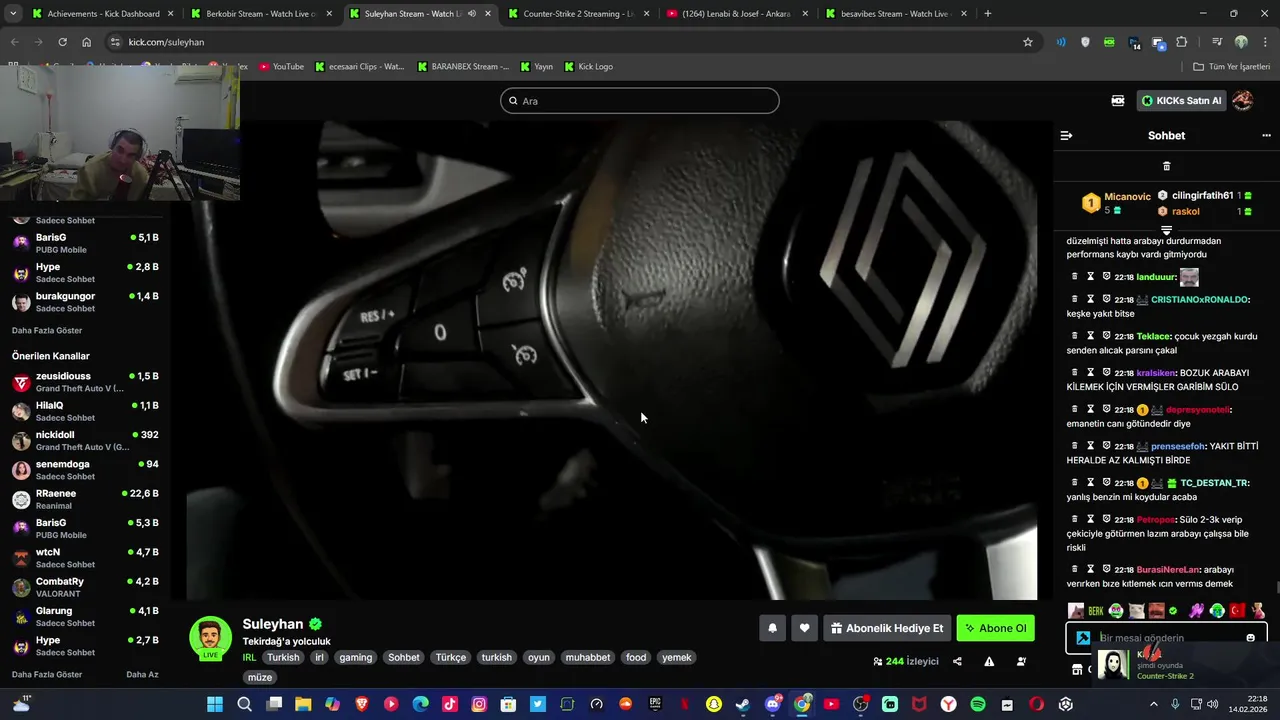Open RRaenee recommended channel
The width and height of the screenshot is (1280, 720).
(85, 499)
